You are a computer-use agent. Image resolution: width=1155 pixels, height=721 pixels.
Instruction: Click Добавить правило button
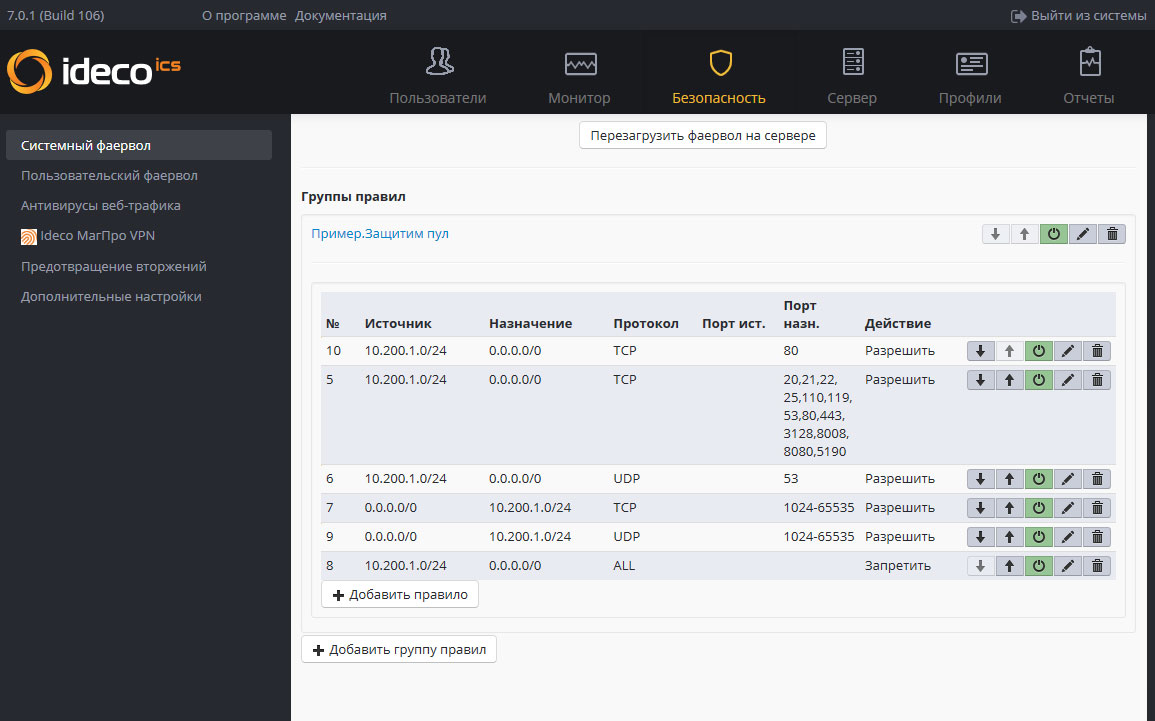(400, 594)
